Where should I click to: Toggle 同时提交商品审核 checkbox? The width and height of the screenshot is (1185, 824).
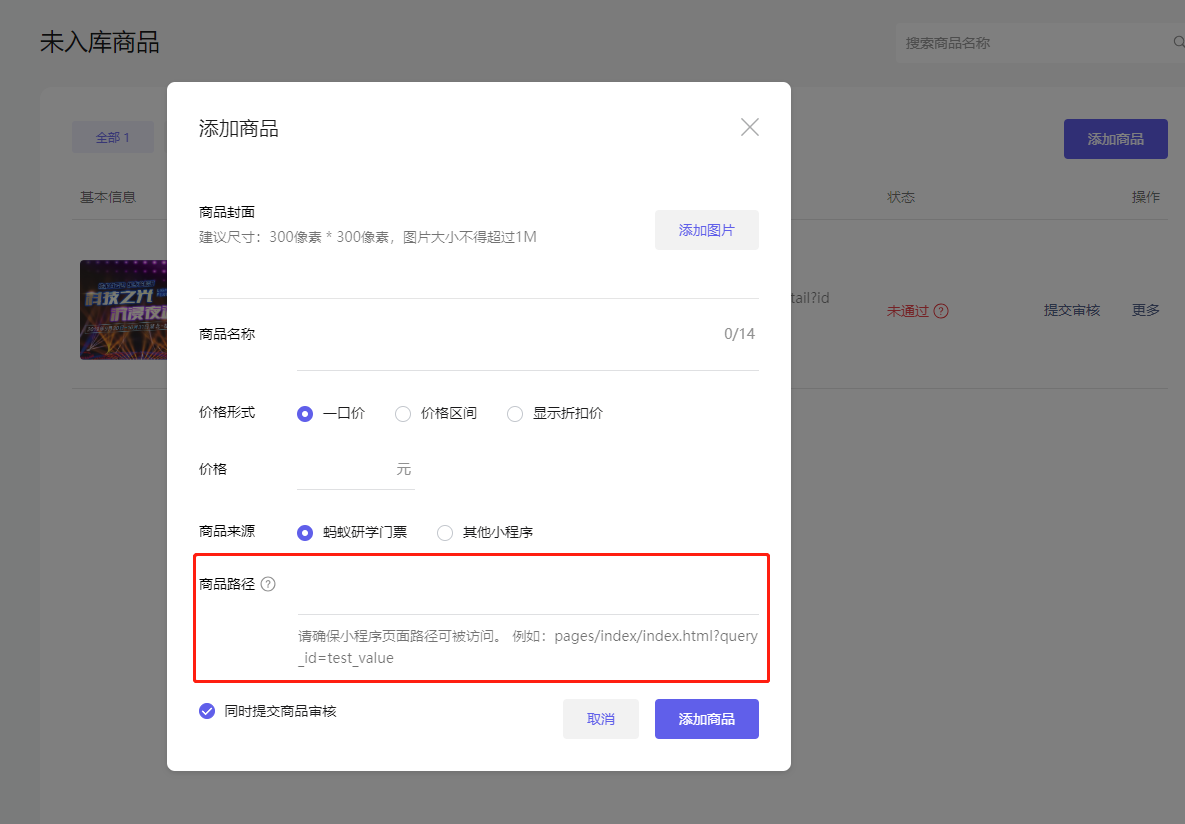[207, 711]
